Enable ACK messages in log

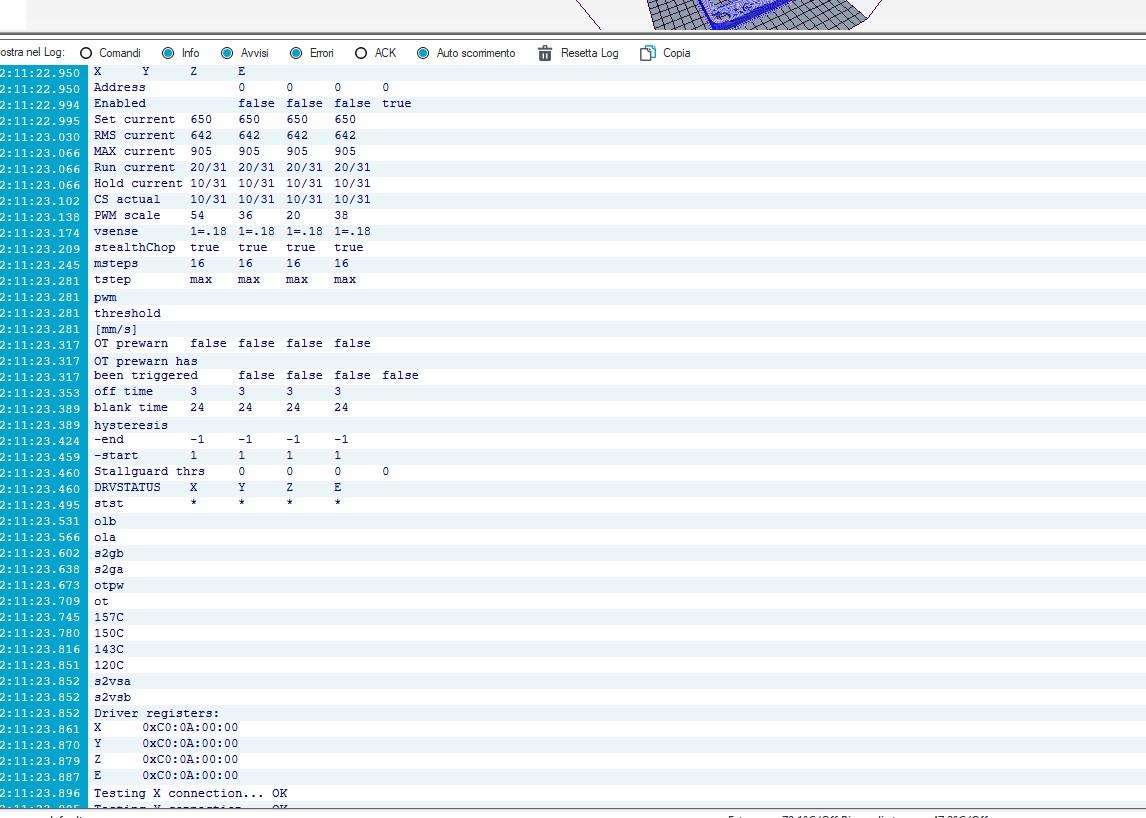tap(361, 53)
